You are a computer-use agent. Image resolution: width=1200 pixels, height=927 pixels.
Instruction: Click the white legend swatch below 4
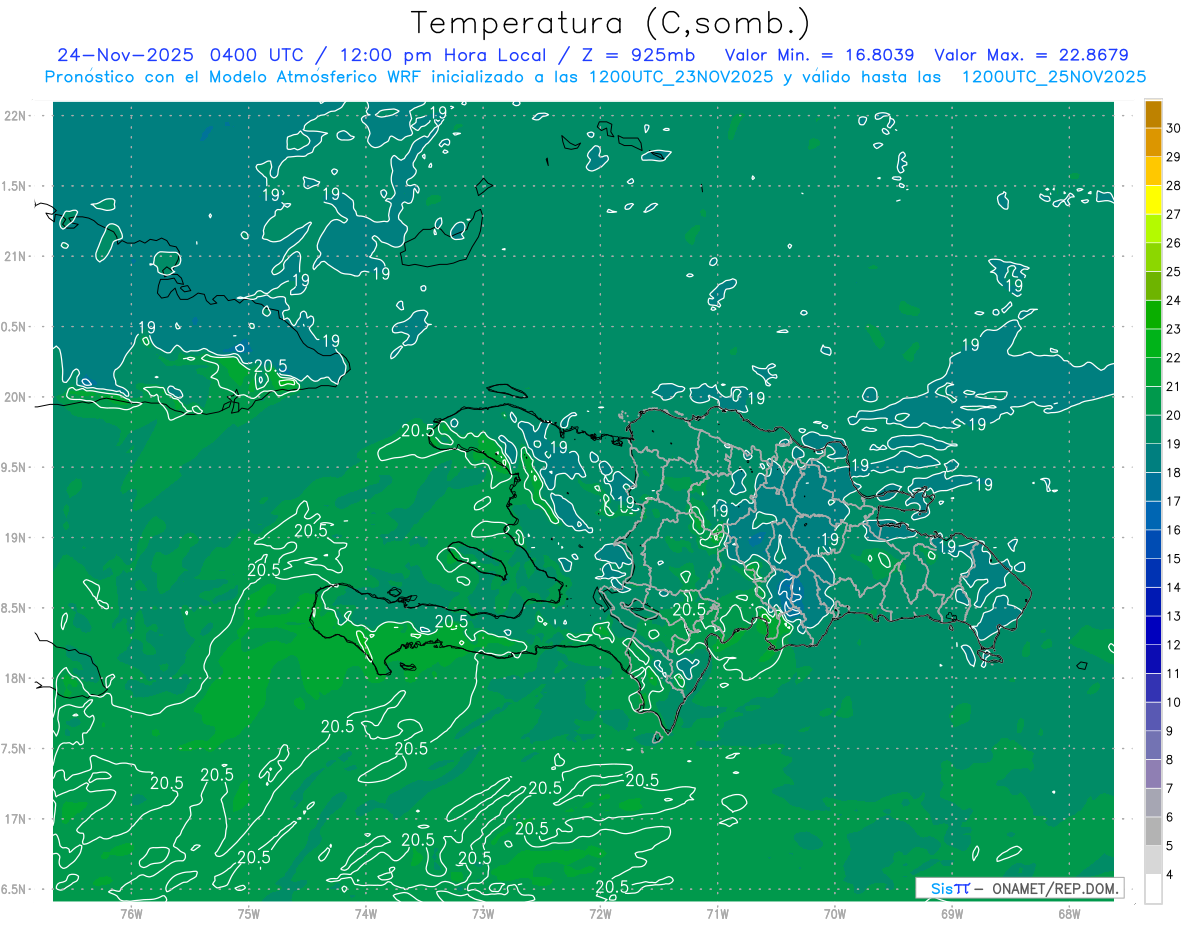1153,889
